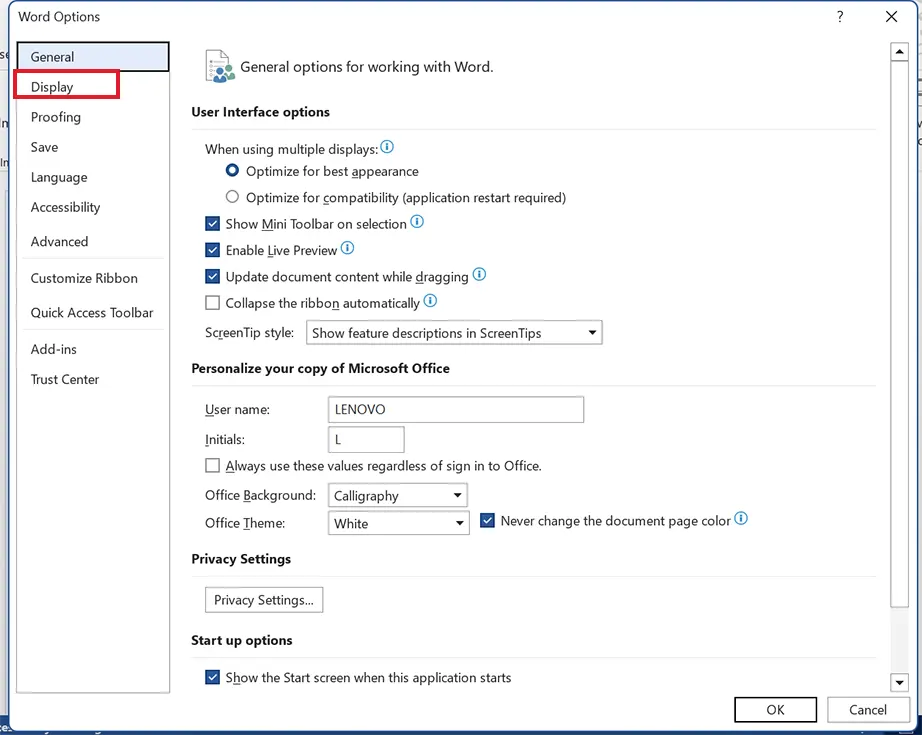Viewport: 922px width, 735px height.
Task: Toggle Update document content while dragging
Action: (212, 277)
